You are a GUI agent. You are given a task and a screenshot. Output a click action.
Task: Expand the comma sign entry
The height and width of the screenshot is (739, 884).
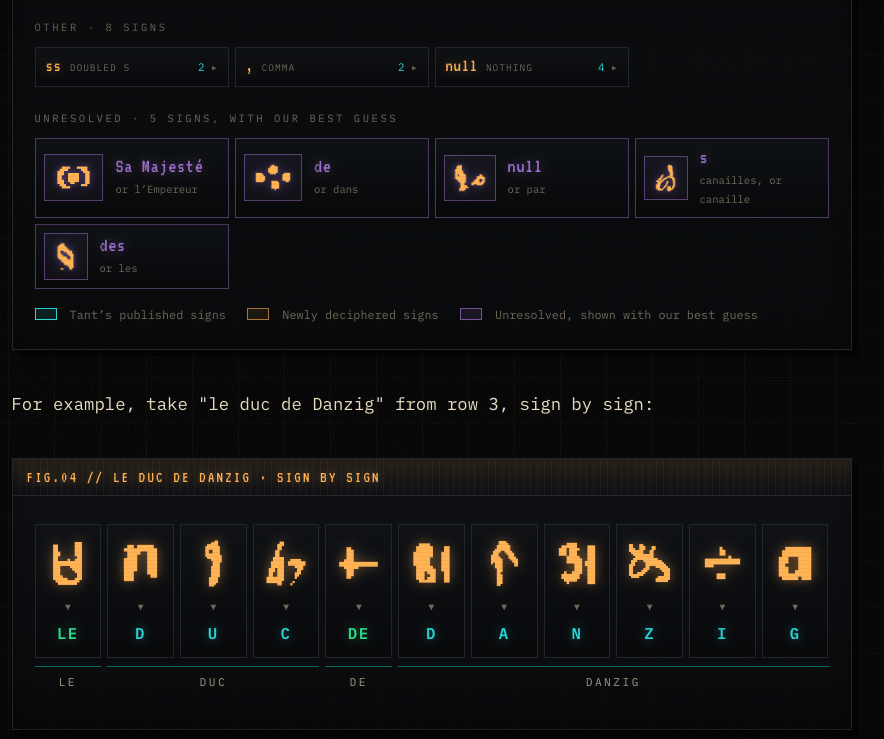(x=332, y=67)
